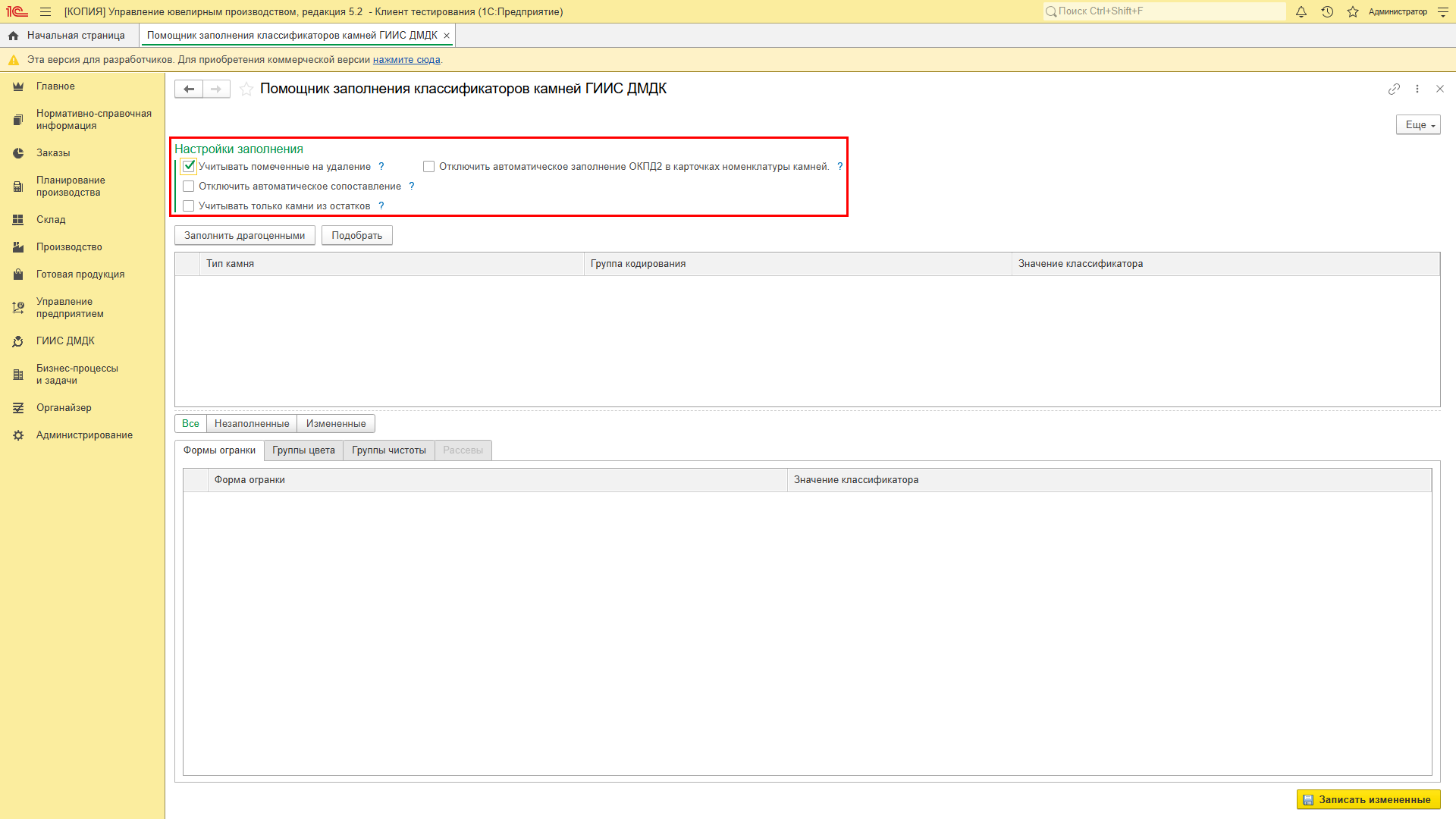
Task: Click Заполнить драгоценными button
Action: tap(245, 236)
